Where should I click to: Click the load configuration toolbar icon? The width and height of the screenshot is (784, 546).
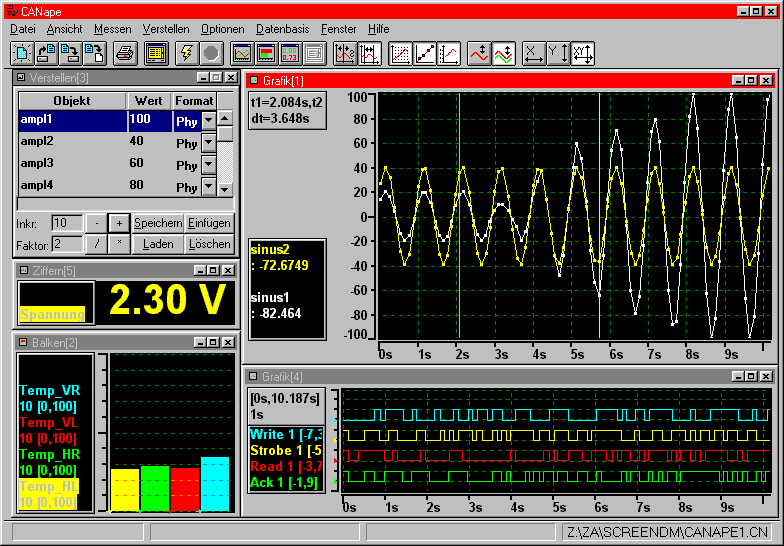click(46, 53)
